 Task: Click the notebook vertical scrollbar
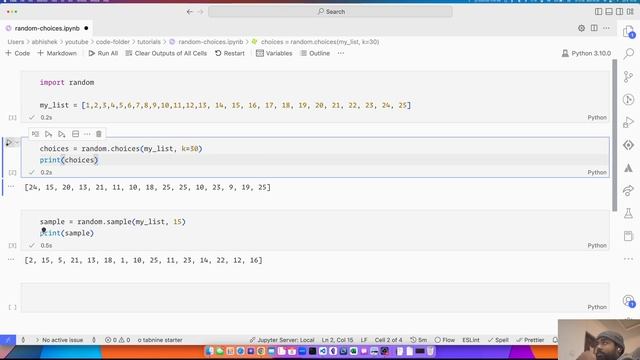pyautogui.click(x=615, y=135)
